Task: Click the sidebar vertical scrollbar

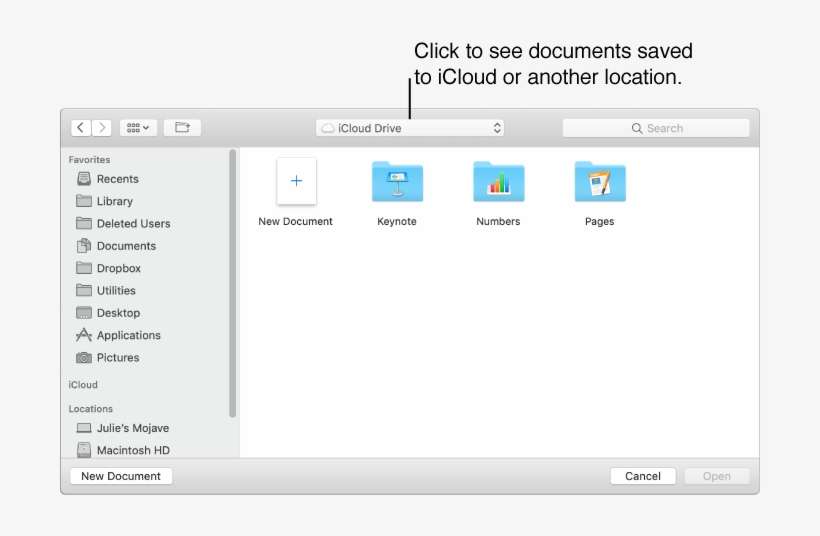Action: (233, 283)
